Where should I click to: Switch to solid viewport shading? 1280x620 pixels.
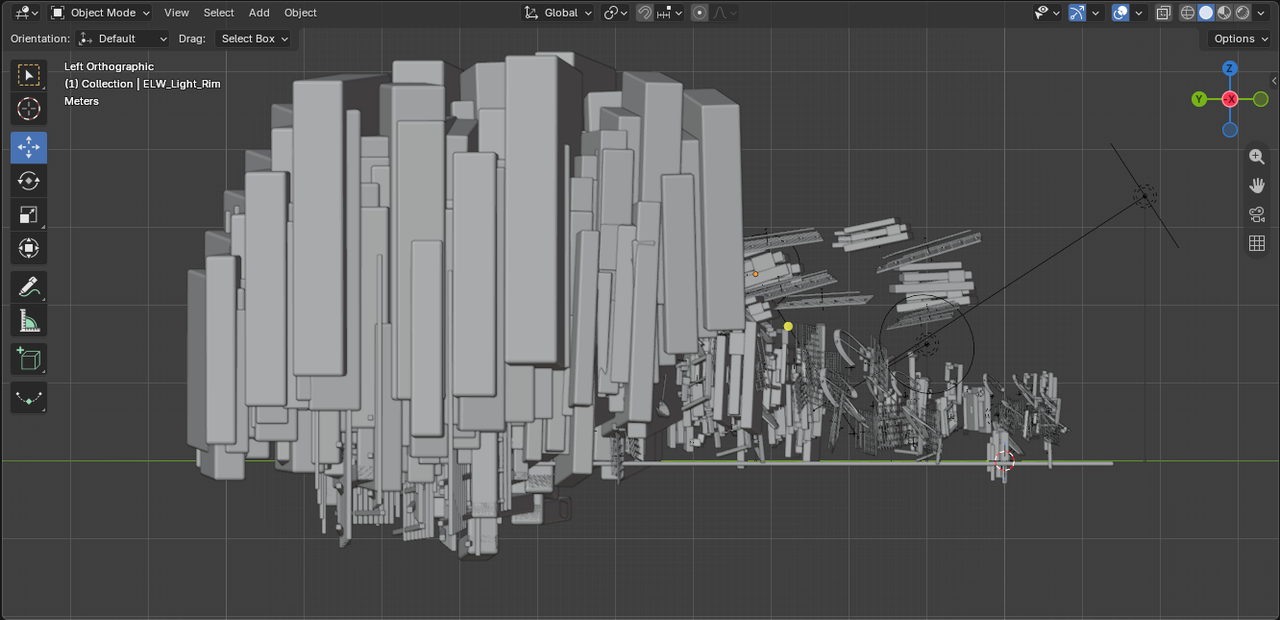(x=1206, y=13)
